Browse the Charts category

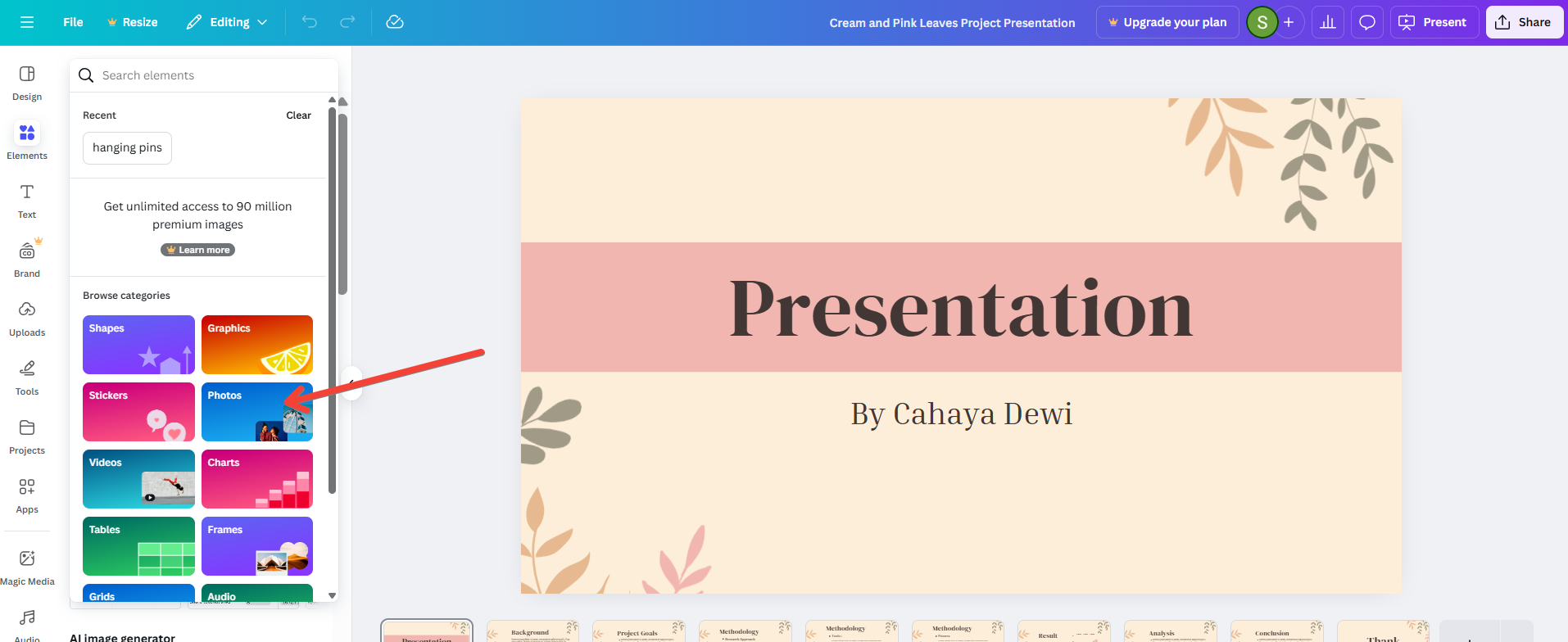tap(257, 479)
